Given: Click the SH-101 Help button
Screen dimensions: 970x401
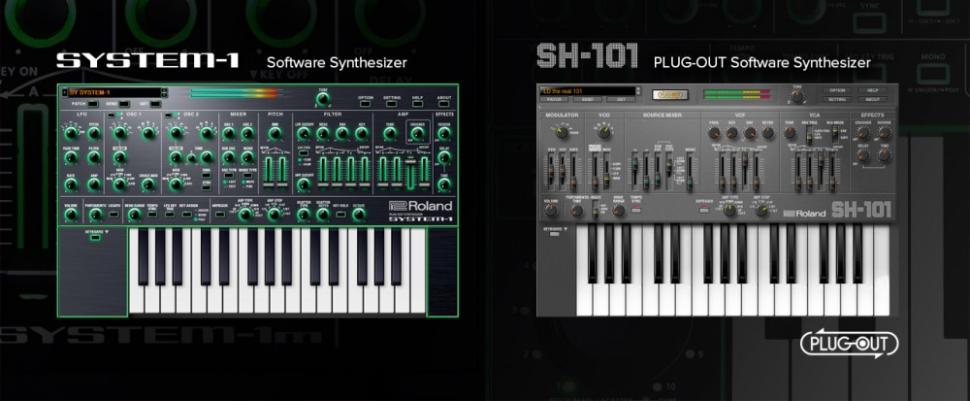Looking at the screenshot, I should (x=872, y=90).
